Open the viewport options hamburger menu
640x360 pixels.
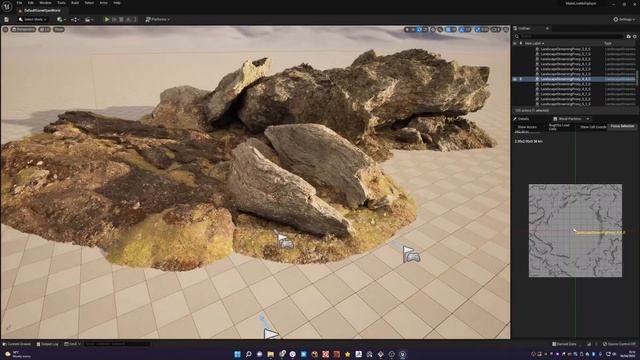(x=5, y=29)
